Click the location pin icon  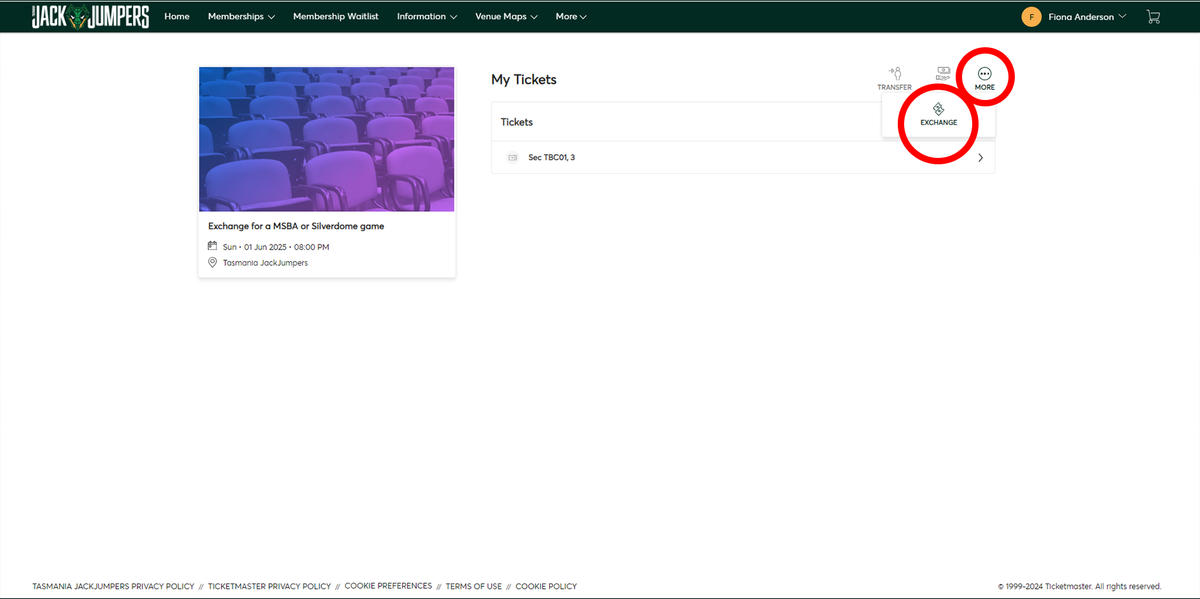tap(212, 263)
